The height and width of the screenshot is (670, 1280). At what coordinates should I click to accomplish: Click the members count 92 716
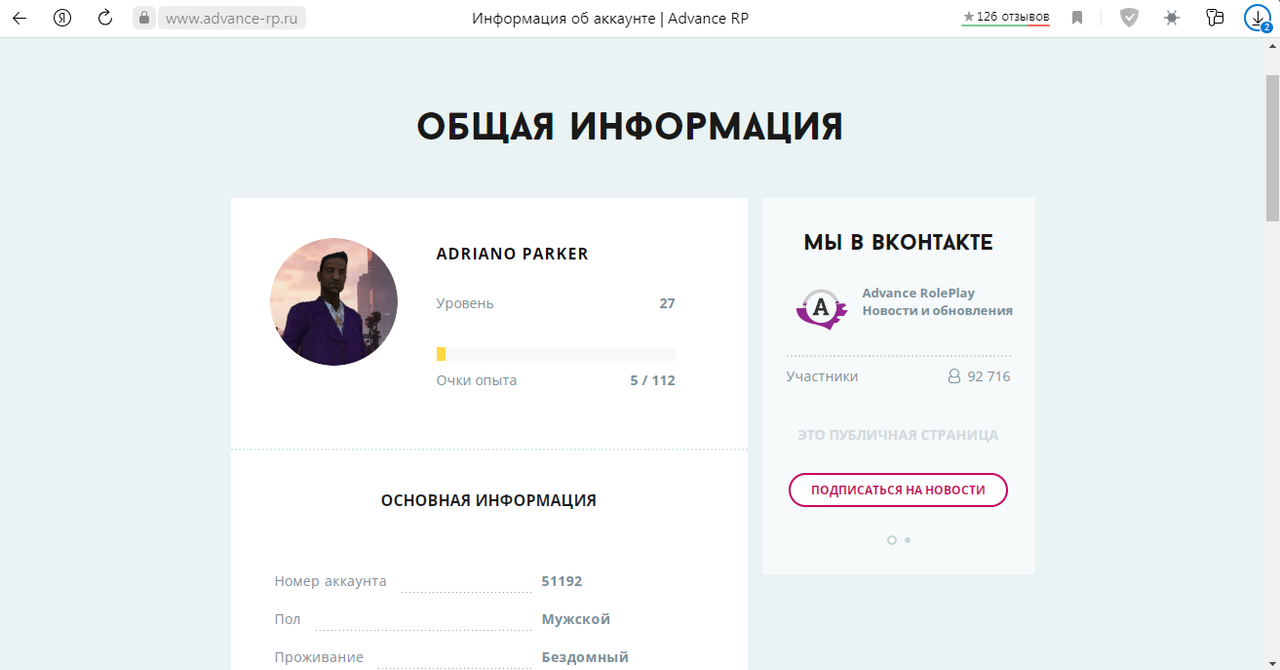click(x=989, y=377)
